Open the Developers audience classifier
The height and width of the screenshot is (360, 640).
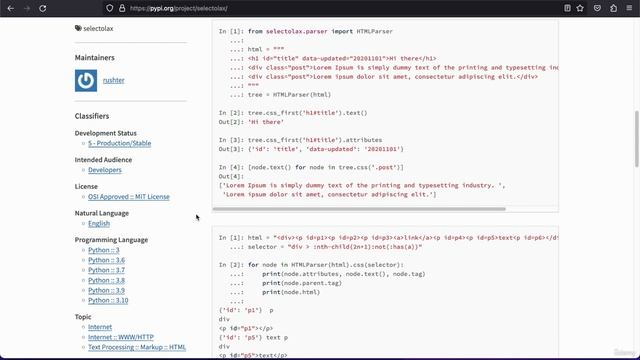(105, 170)
